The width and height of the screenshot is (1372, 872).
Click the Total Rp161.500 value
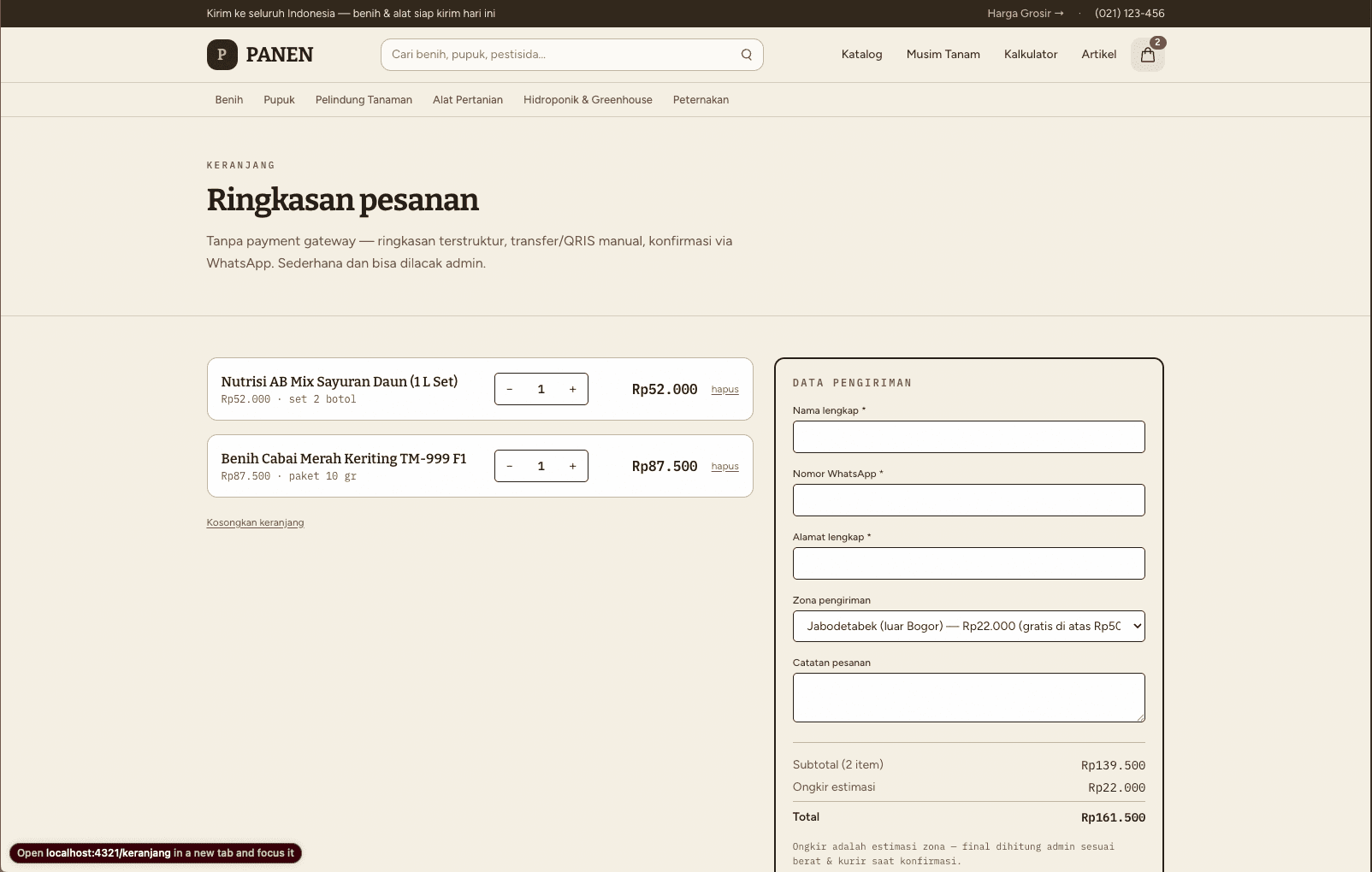[x=1113, y=817]
